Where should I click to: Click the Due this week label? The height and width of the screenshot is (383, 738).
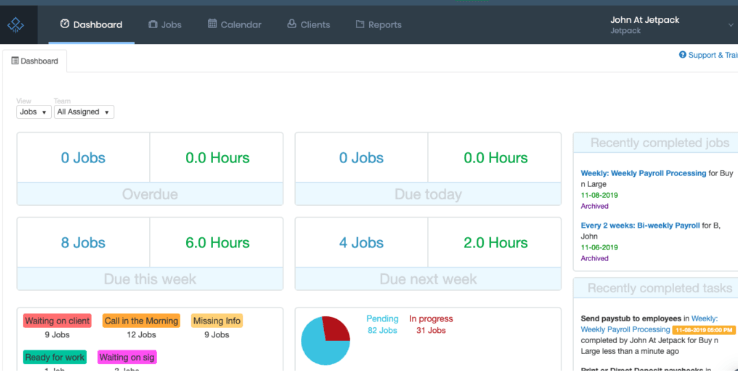coord(150,279)
